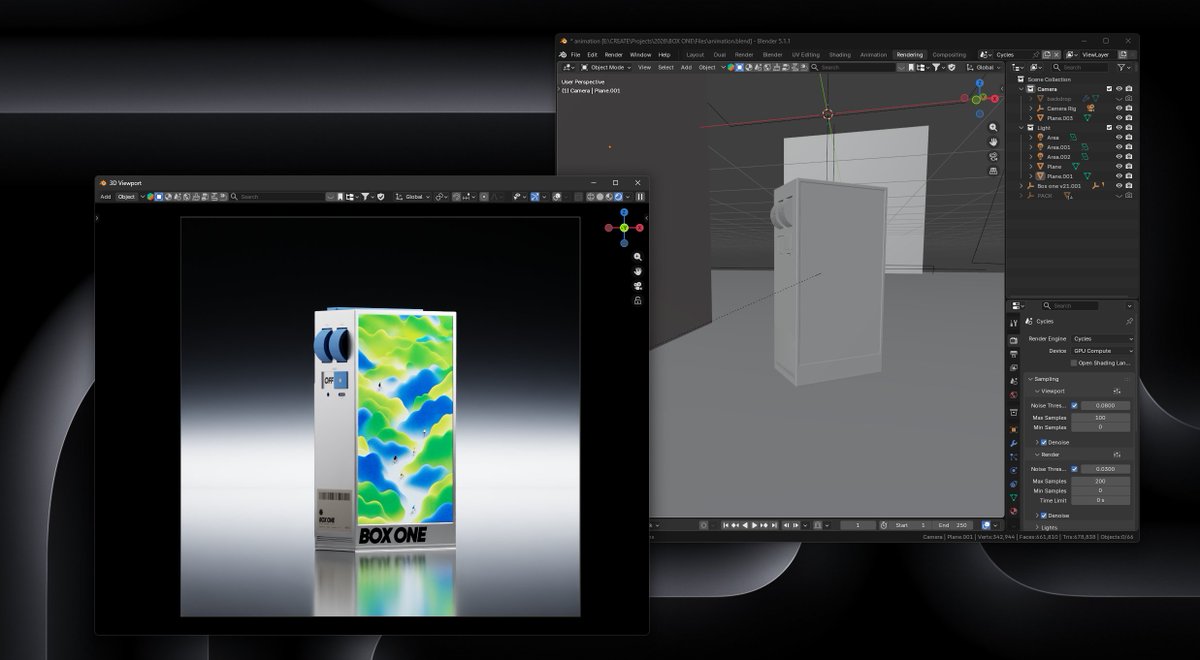Click zoom magnifier icon in the 3D Viewport window

click(638, 257)
